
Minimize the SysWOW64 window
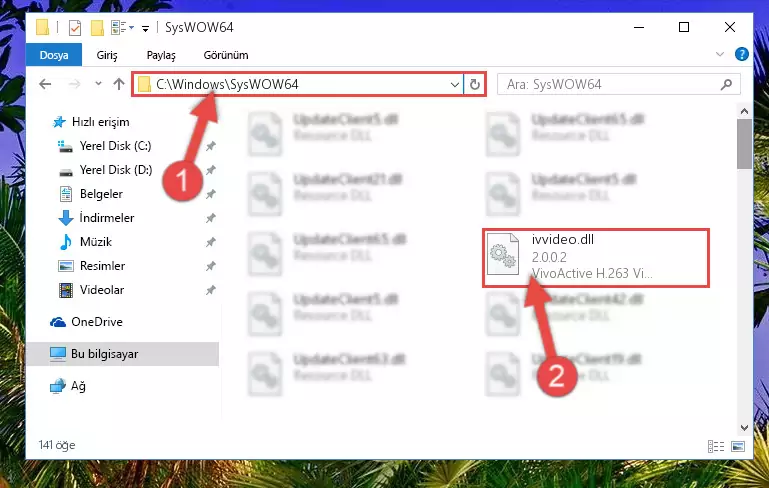639,27
